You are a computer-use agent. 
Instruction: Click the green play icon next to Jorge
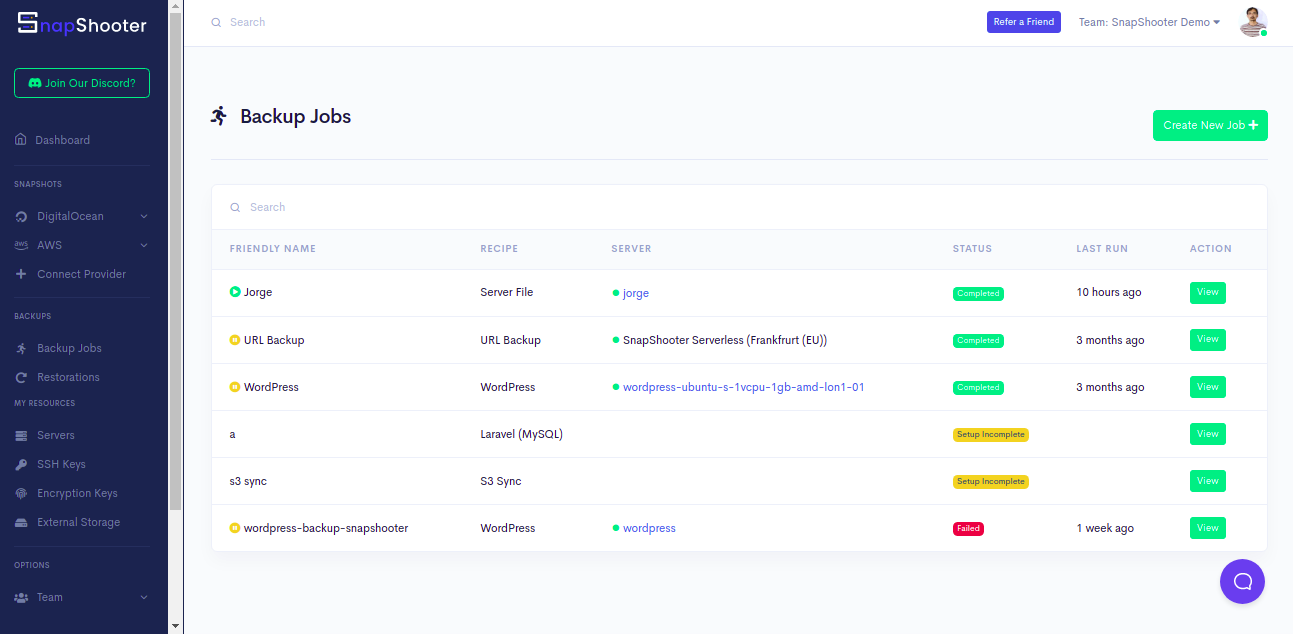click(235, 292)
